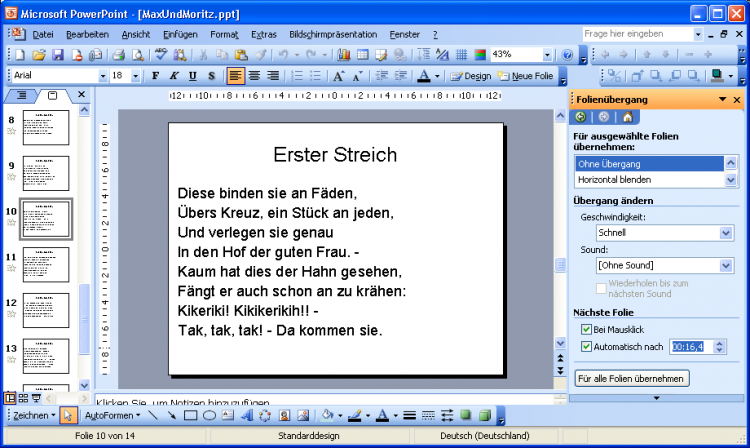Uncheck the 'Automatisch nach' option
750x448 pixels.
(x=586, y=346)
